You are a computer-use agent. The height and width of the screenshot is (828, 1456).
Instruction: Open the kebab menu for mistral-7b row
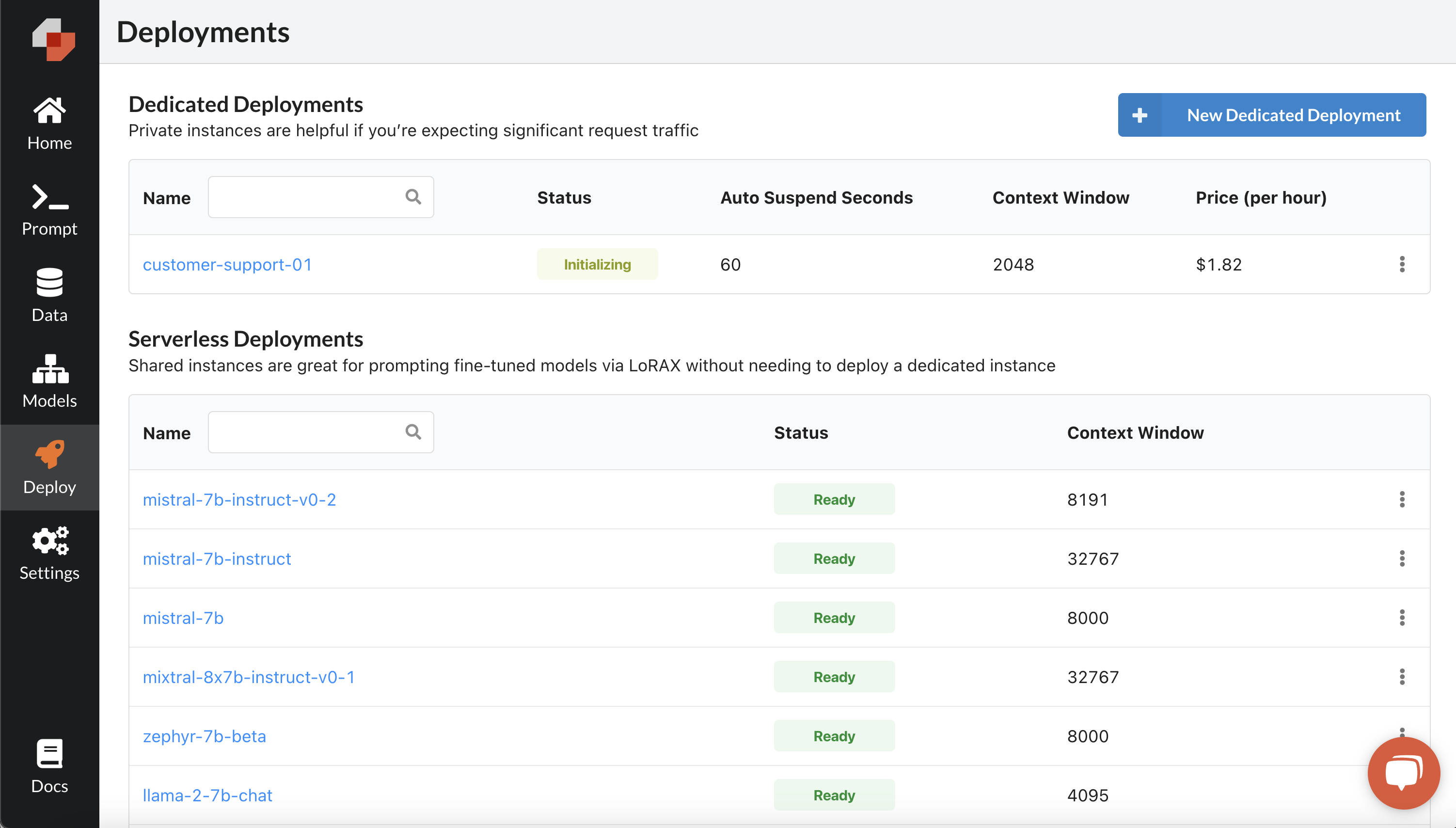[x=1401, y=618]
